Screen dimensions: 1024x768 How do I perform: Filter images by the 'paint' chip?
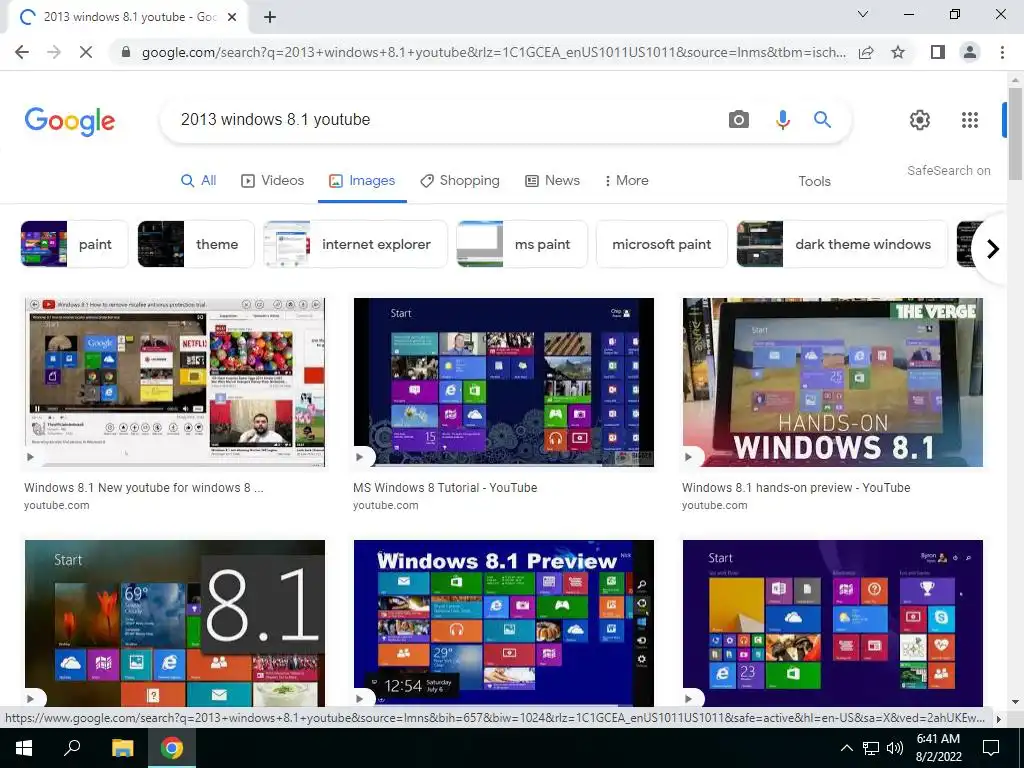(x=74, y=244)
